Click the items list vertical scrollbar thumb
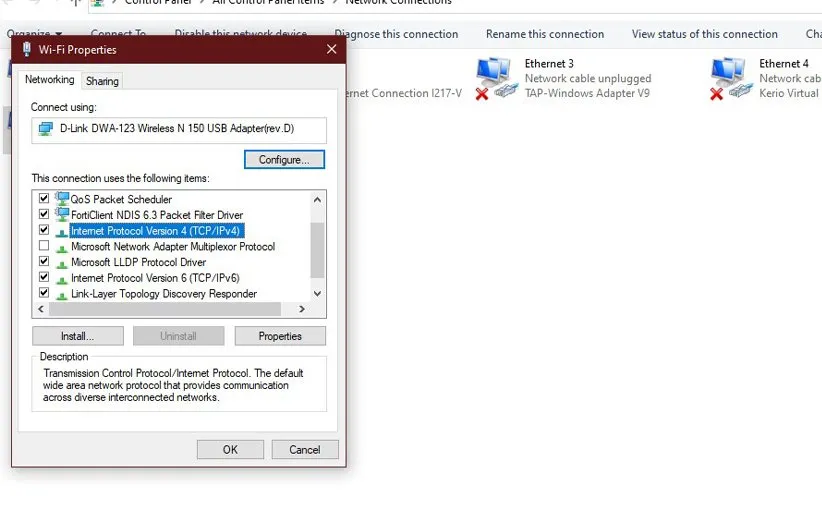This screenshot has height=522, width=822. click(317, 250)
